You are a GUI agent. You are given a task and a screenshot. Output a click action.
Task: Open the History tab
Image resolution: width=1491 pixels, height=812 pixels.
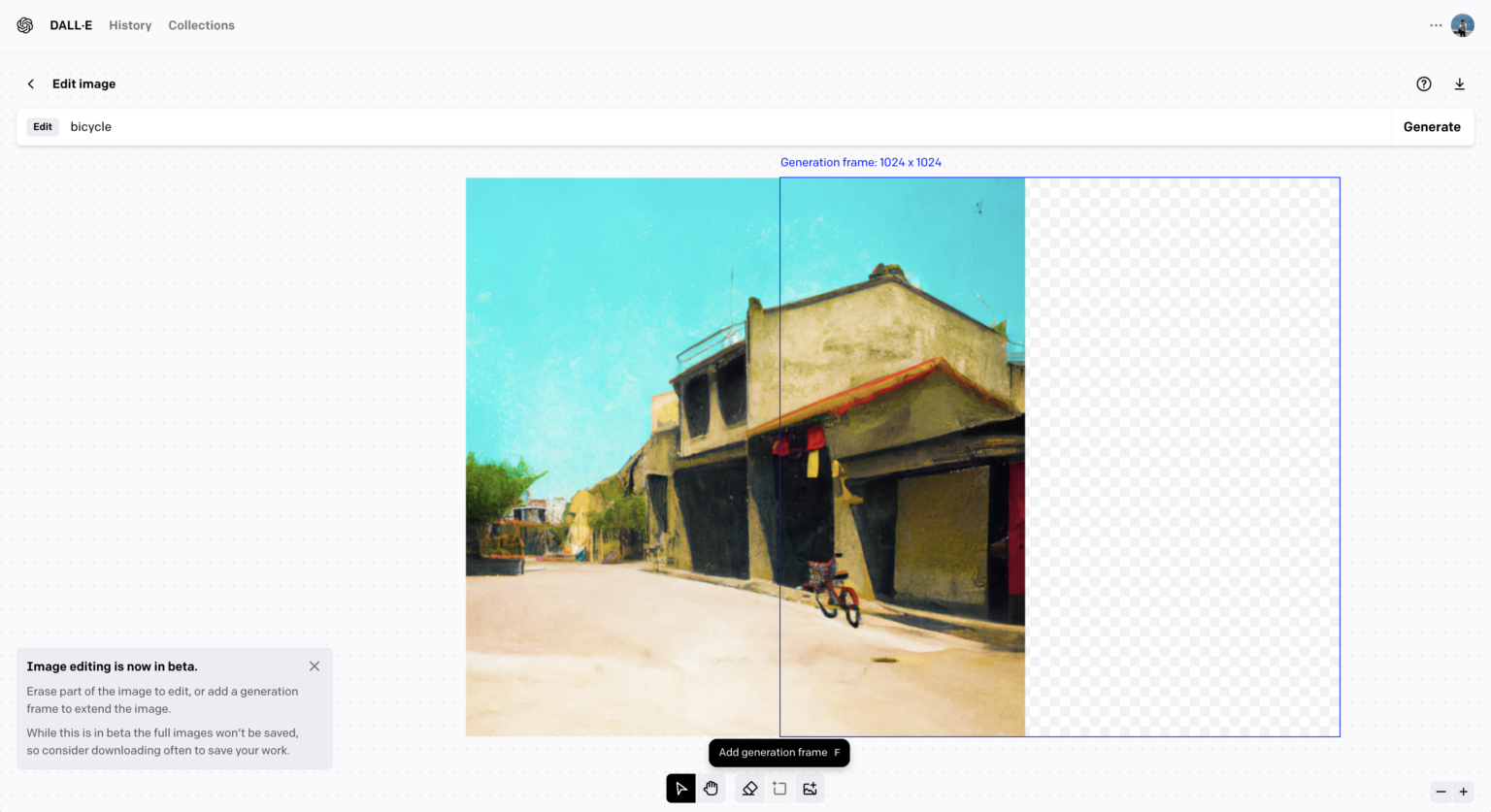[130, 25]
